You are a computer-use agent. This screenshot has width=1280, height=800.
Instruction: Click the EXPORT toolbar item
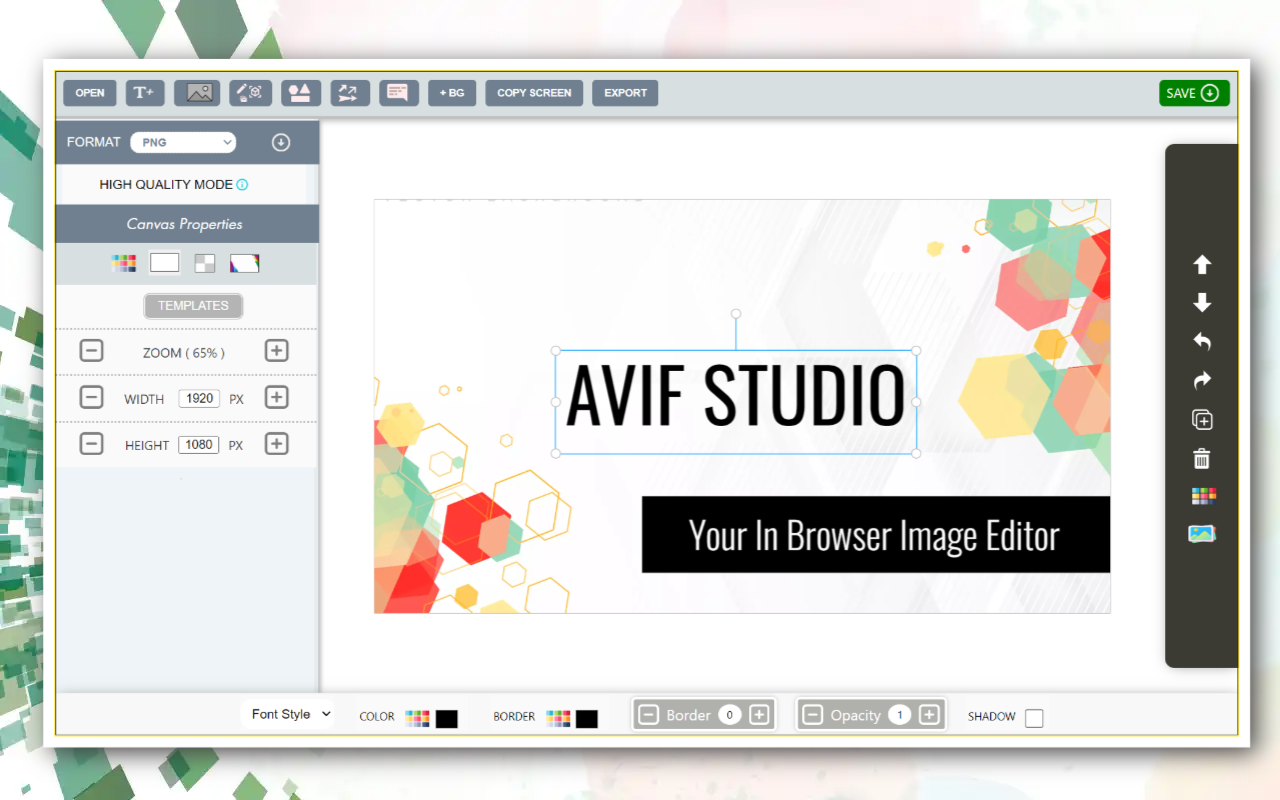(x=624, y=92)
